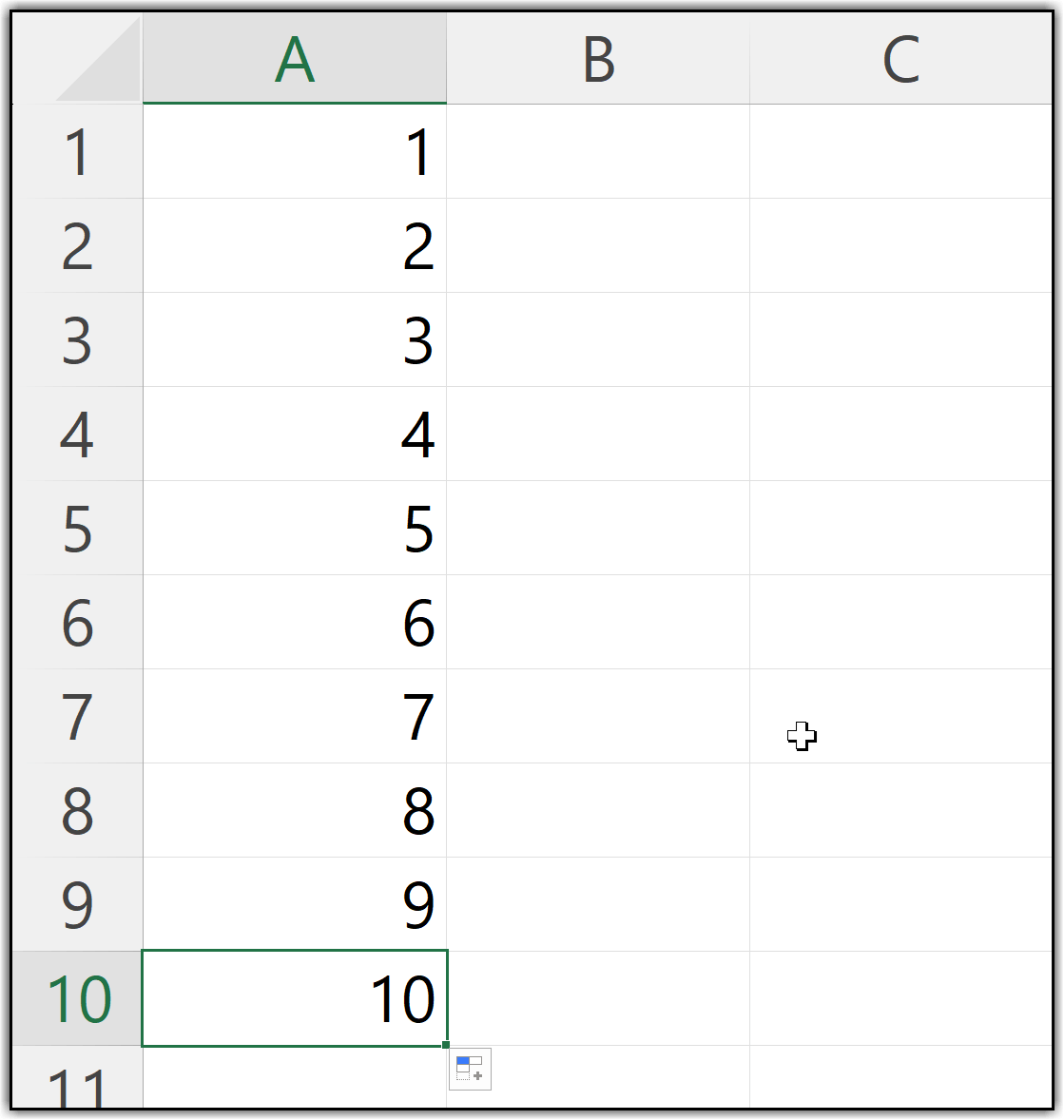Screen dimensions: 1064x1120
Task: Click cell A1 containing 1
Action: [x=294, y=152]
